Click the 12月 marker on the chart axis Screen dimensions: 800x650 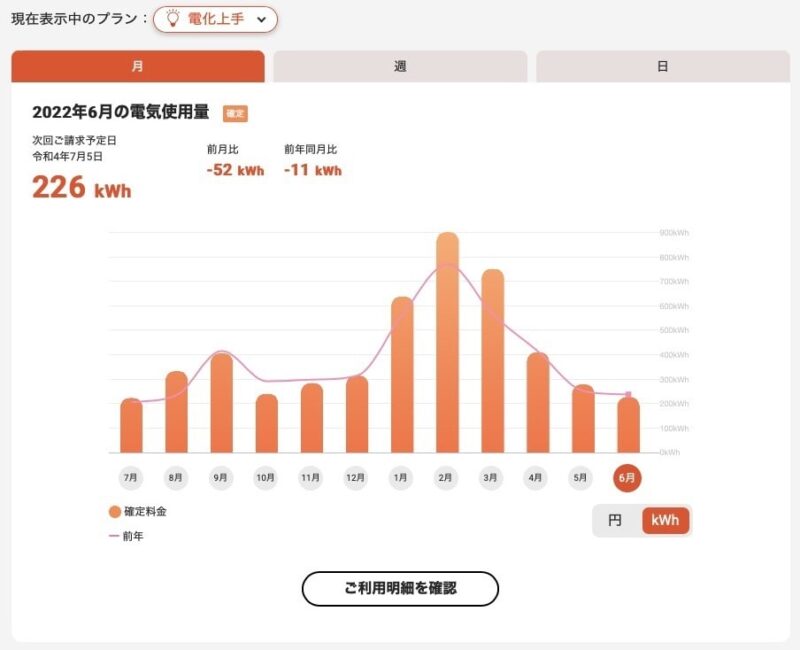pyautogui.click(x=354, y=478)
